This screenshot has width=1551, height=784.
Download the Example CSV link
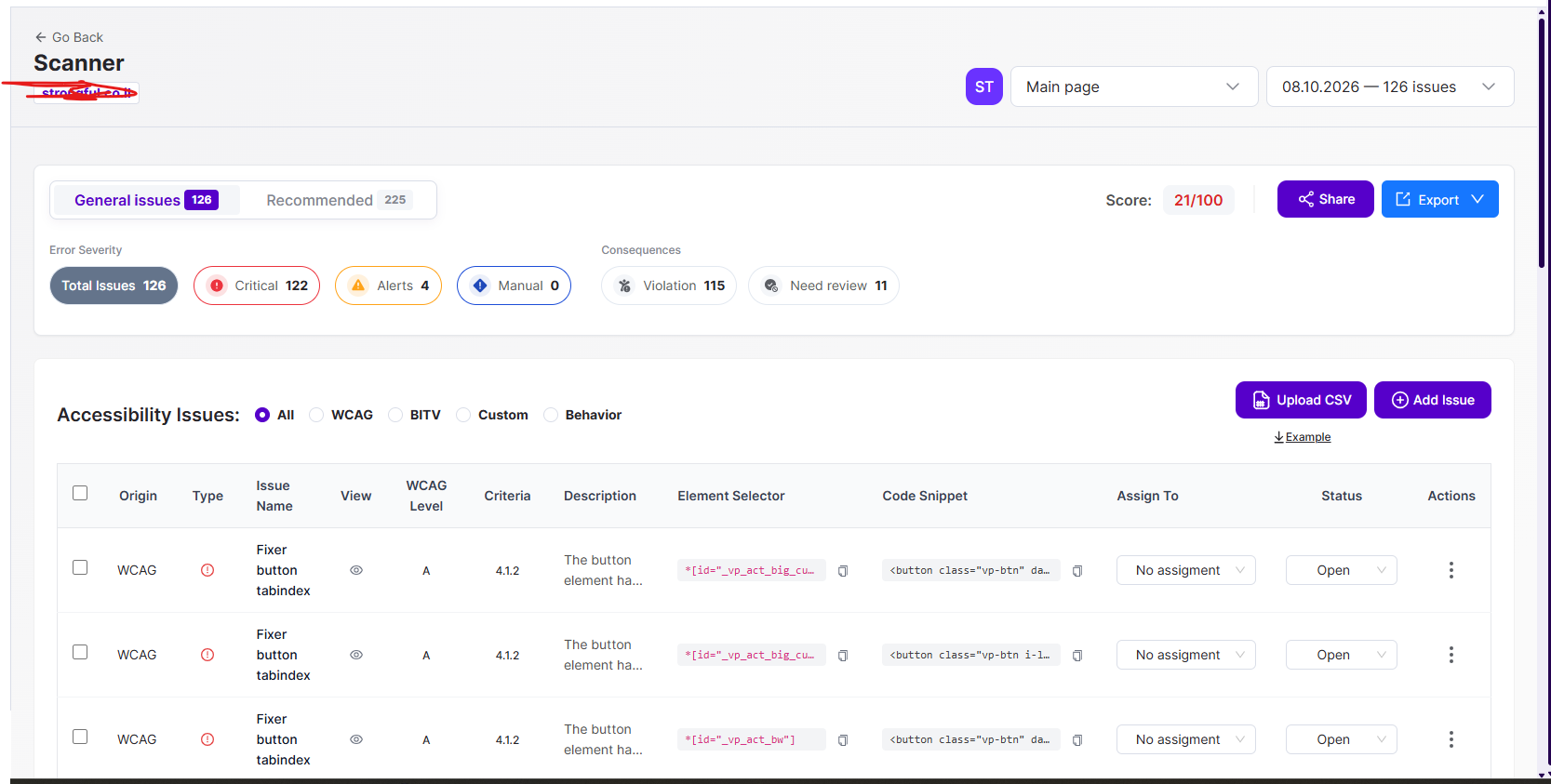(1303, 437)
